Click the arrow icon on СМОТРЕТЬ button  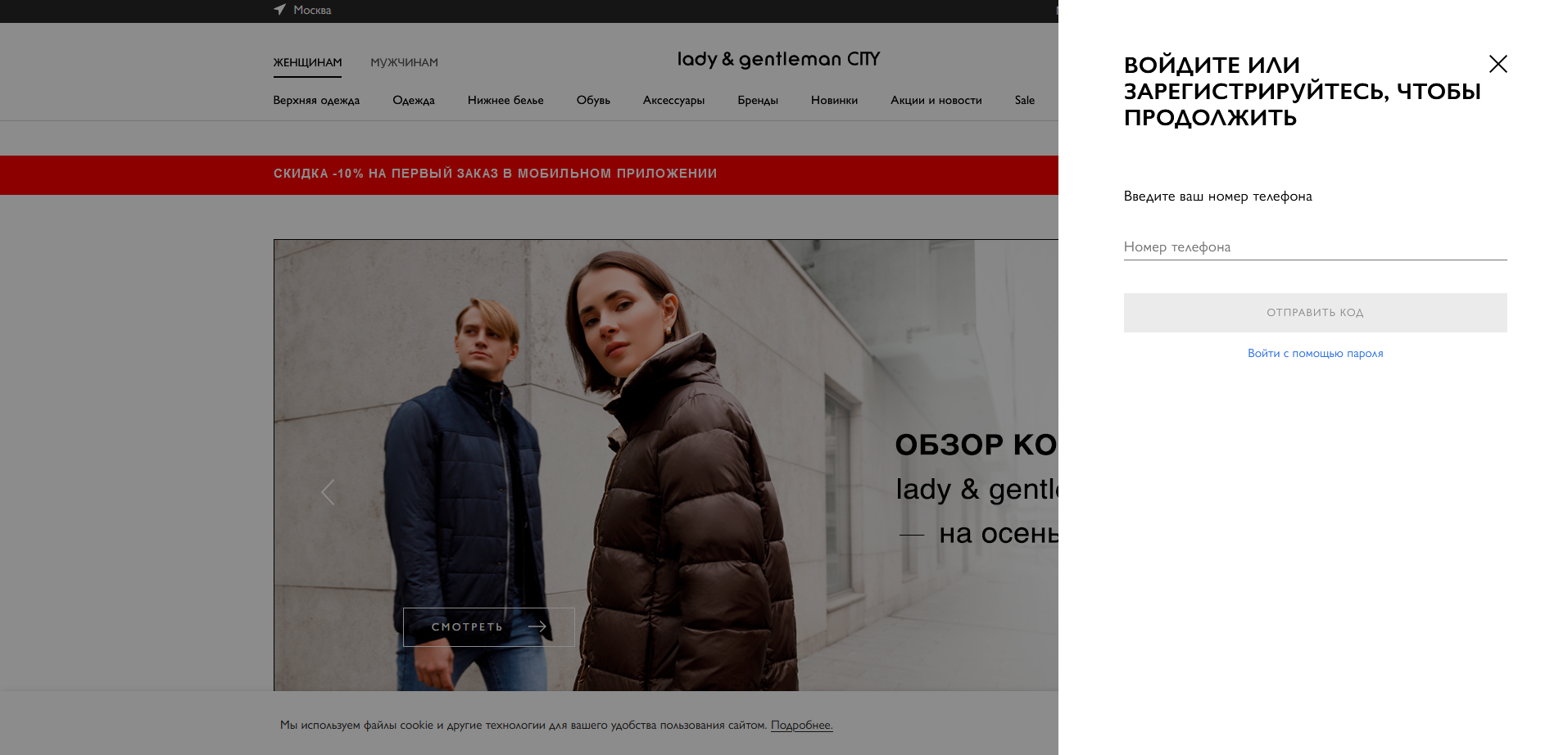(537, 626)
